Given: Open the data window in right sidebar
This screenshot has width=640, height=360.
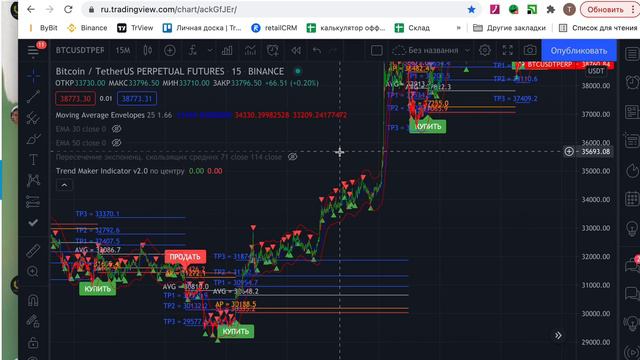Looking at the screenshot, I should pos(632,141).
